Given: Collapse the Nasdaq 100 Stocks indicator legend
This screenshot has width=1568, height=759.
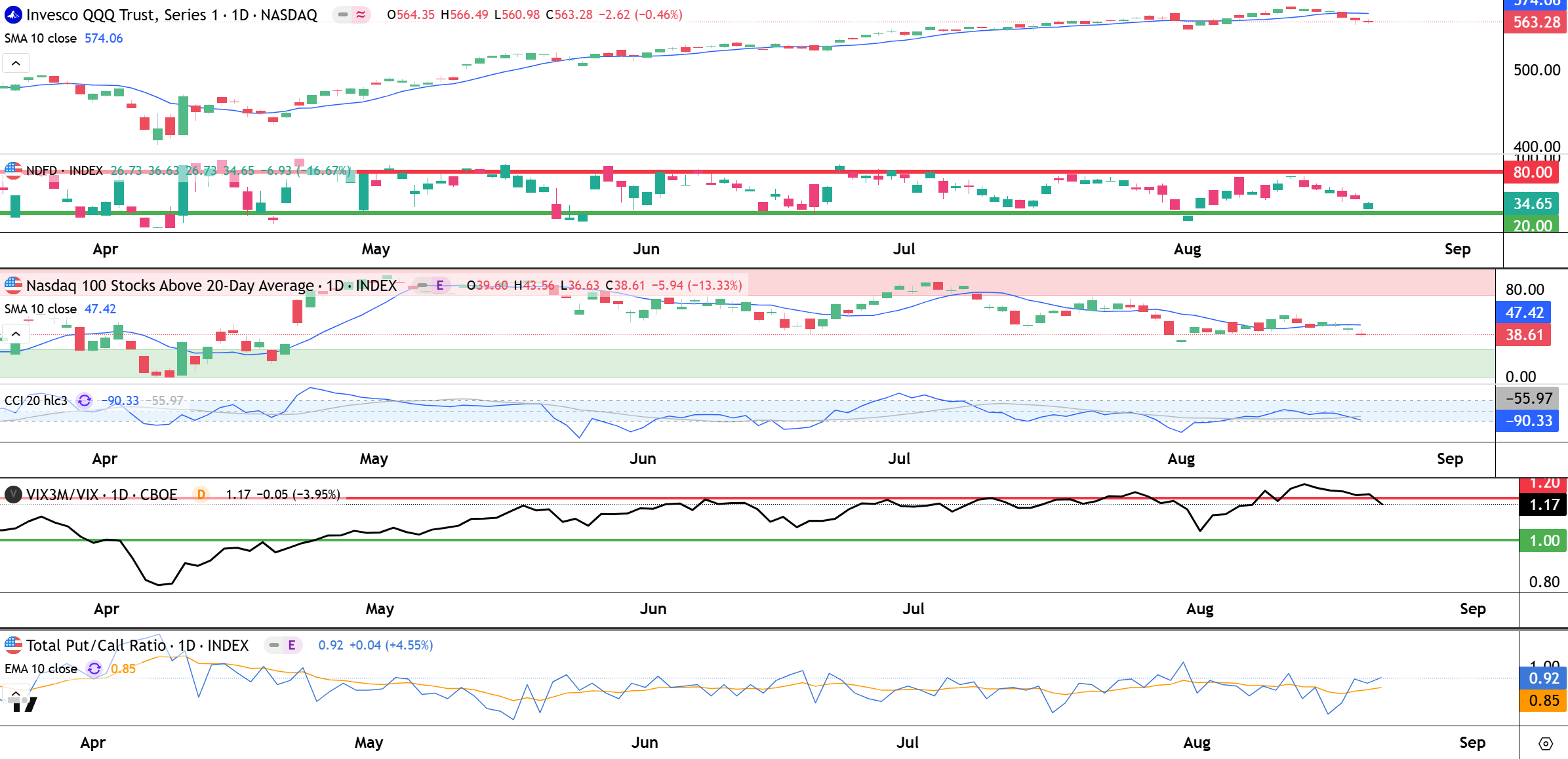Looking at the screenshot, I should click(16, 334).
